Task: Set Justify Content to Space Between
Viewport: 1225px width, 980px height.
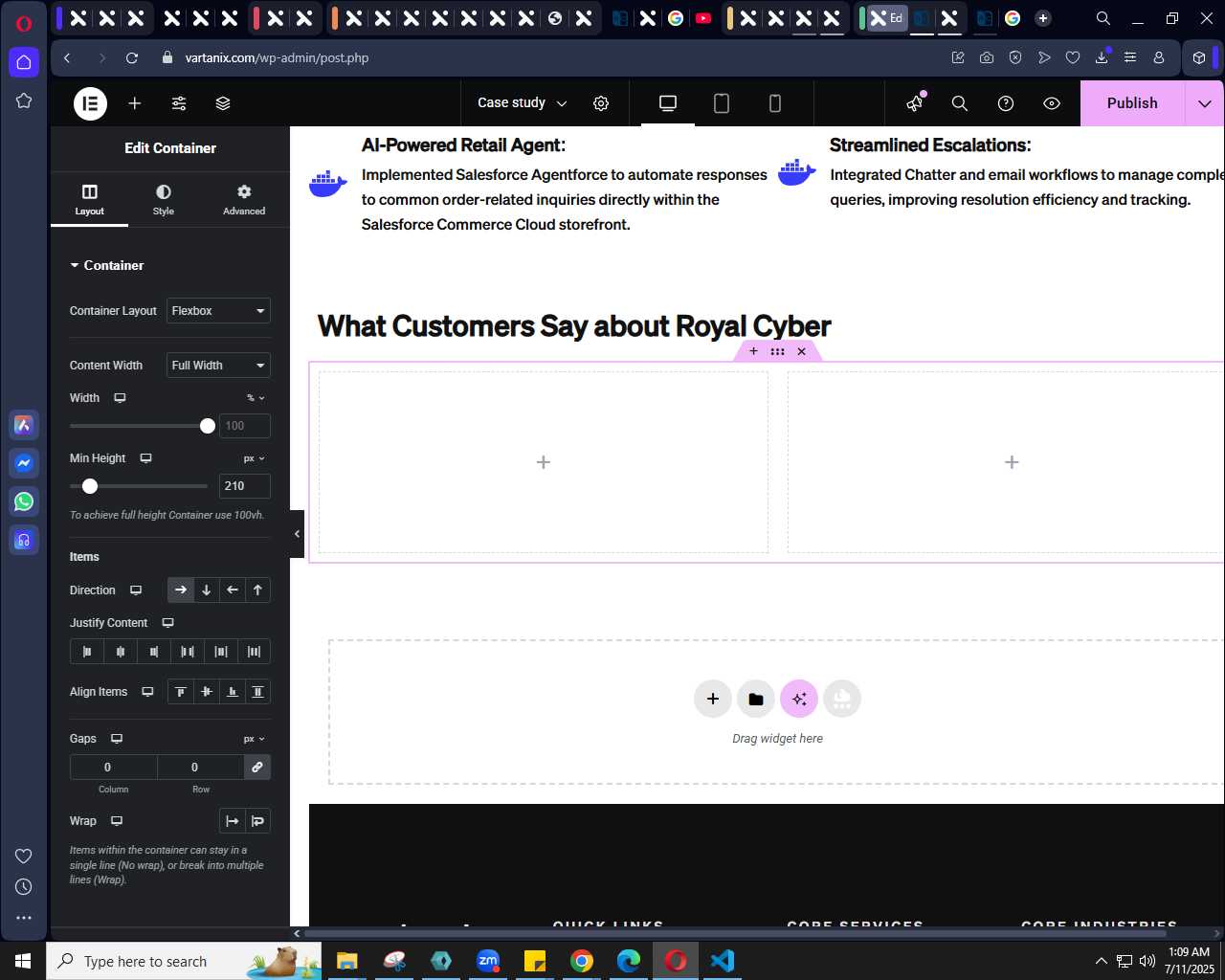Action: [188, 652]
